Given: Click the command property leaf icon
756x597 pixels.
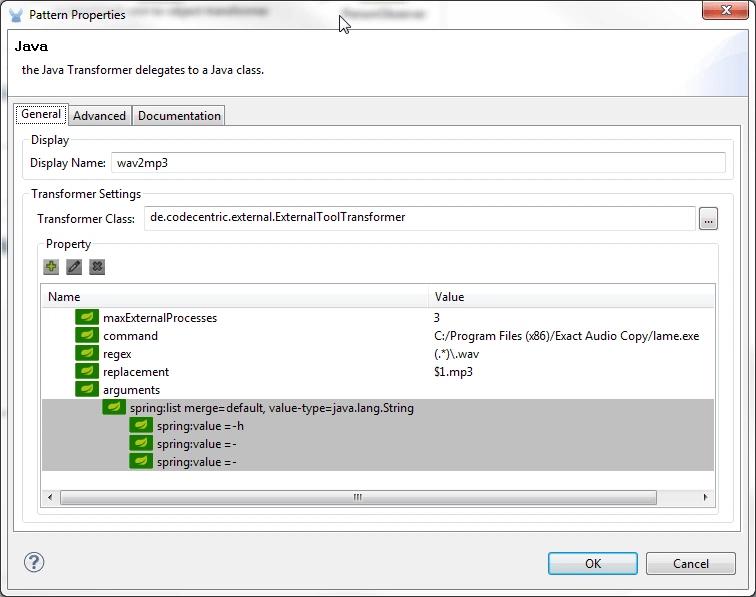Looking at the screenshot, I should [x=87, y=336].
